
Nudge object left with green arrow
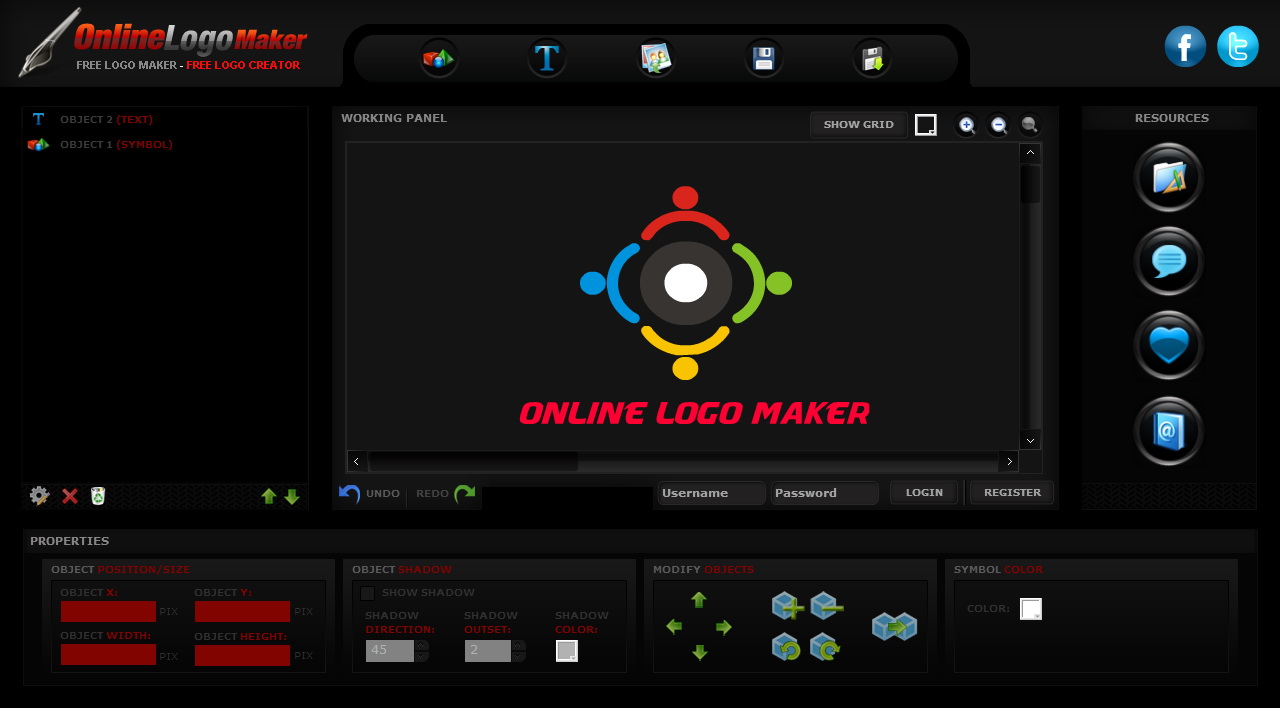674,627
